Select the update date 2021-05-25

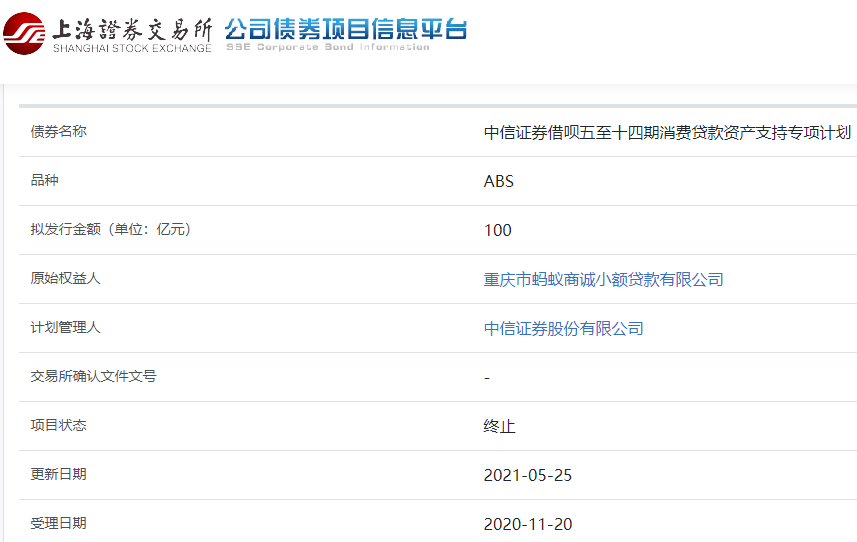pyautogui.click(x=527, y=476)
